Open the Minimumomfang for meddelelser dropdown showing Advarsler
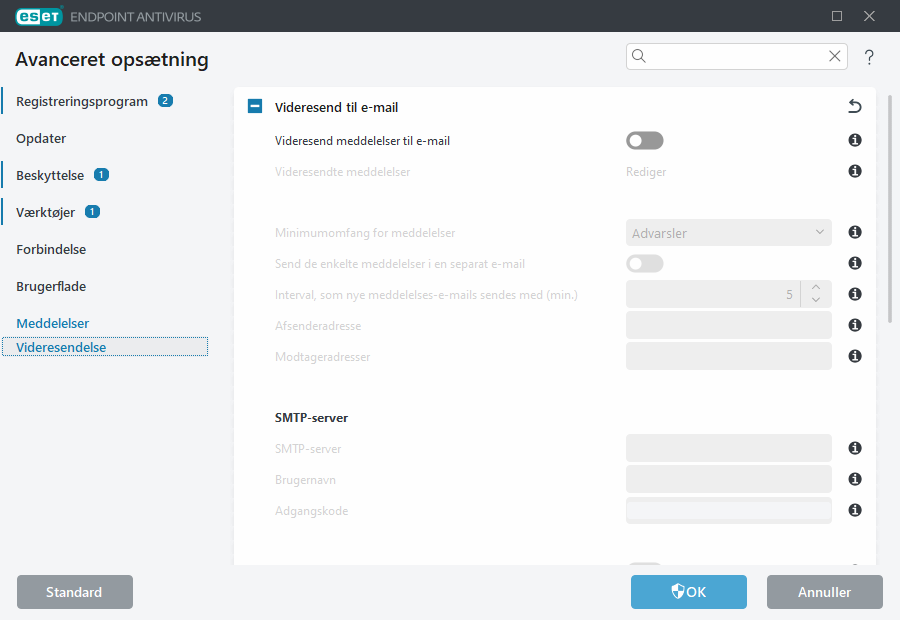The image size is (900, 620). point(728,232)
